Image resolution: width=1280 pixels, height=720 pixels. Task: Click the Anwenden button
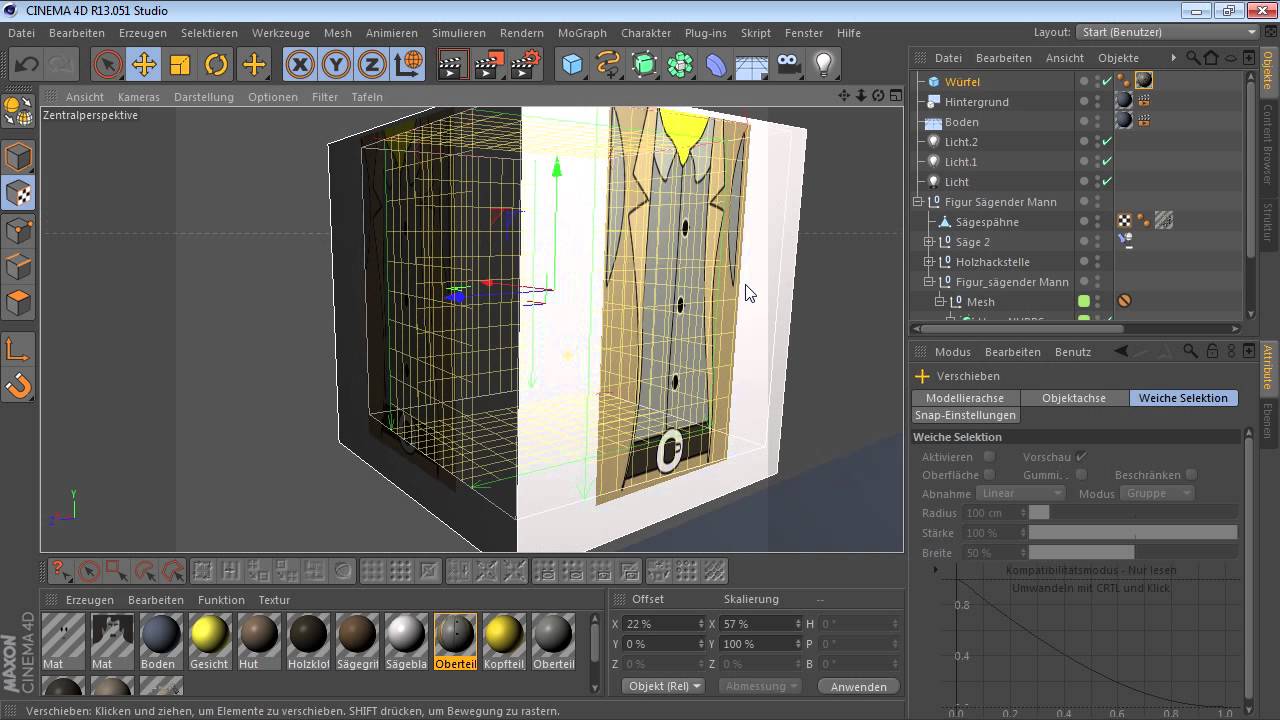point(858,686)
